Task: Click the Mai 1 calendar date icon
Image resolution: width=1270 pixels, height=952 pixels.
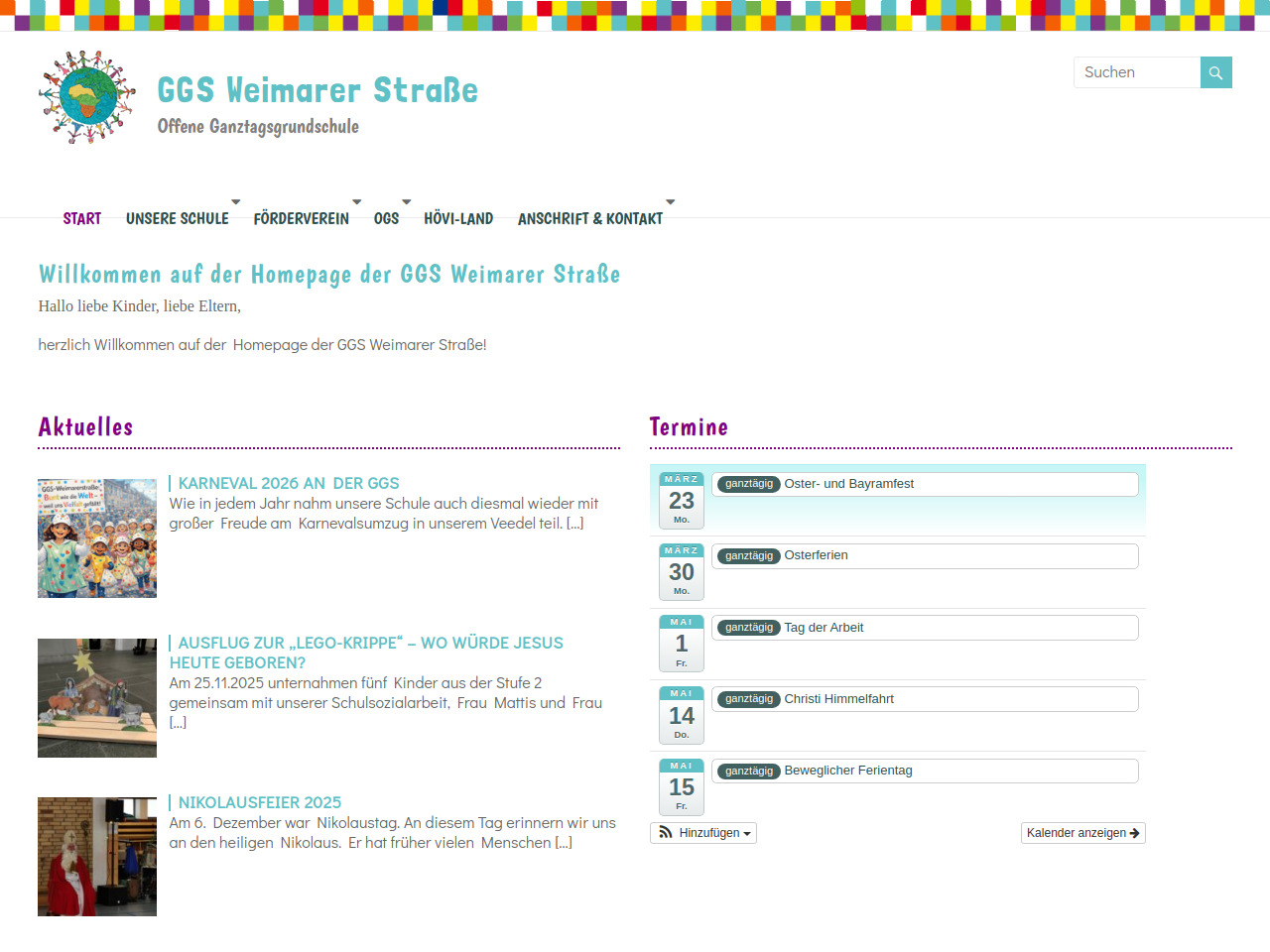Action: [x=681, y=644]
